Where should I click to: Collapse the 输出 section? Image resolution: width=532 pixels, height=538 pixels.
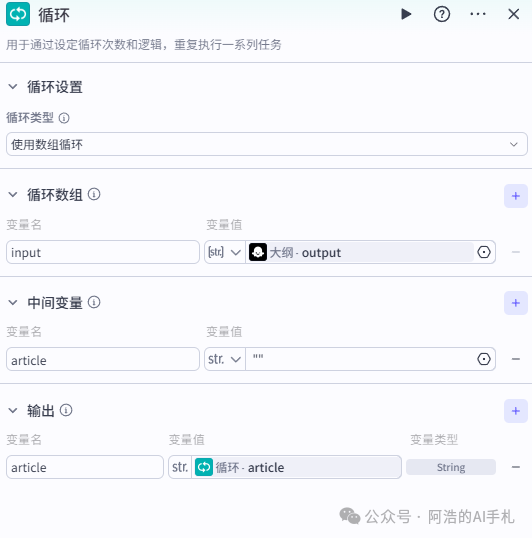click(13, 410)
